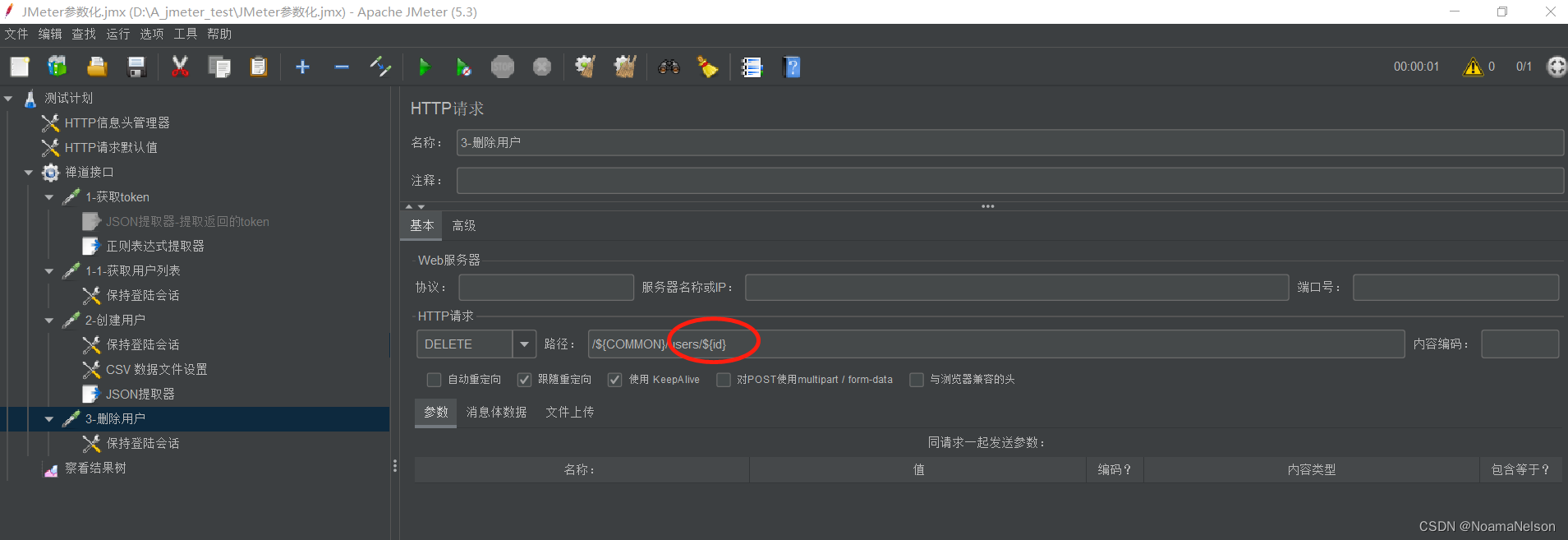The width and height of the screenshot is (1568, 540).
Task: Click the Clear results icon
Action: (586, 67)
